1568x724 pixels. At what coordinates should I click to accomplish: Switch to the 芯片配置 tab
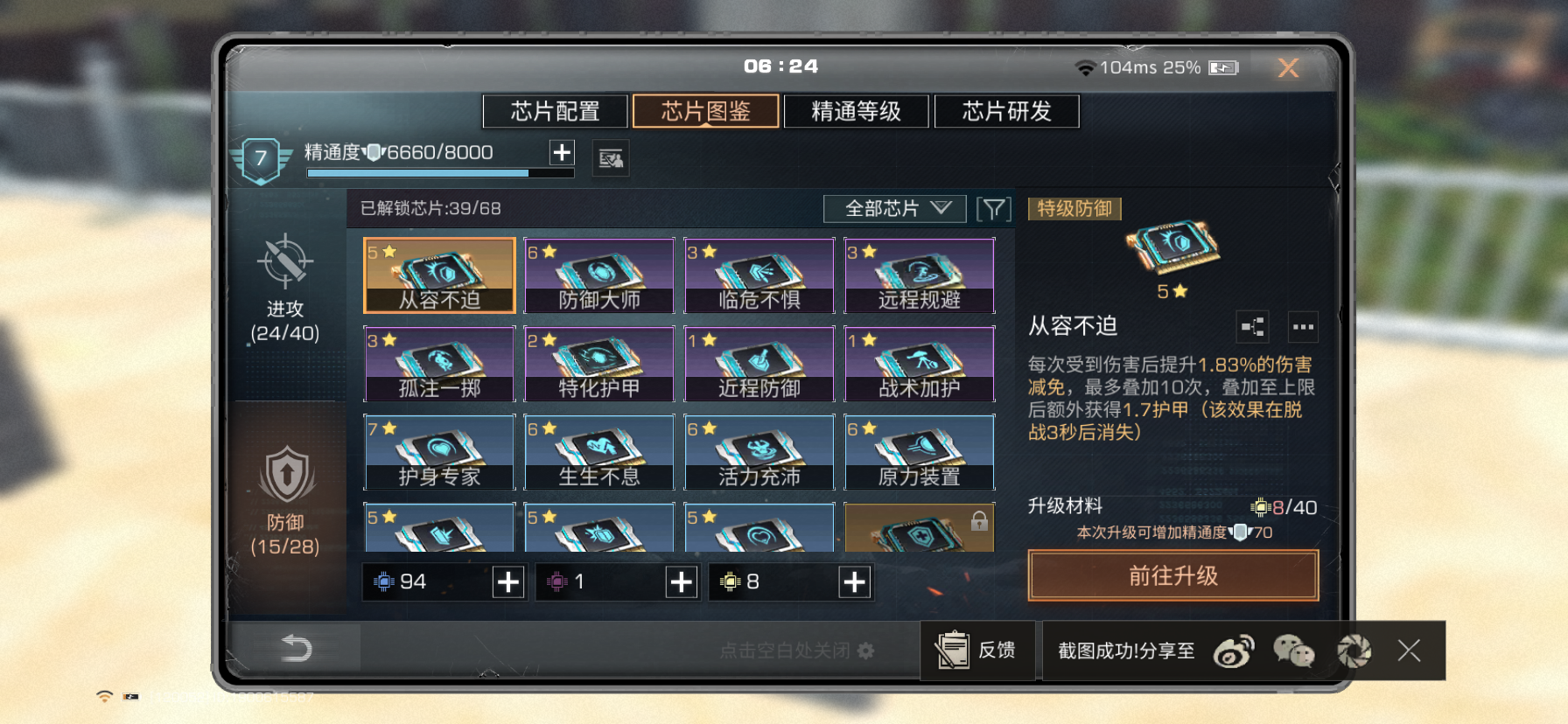coord(555,111)
